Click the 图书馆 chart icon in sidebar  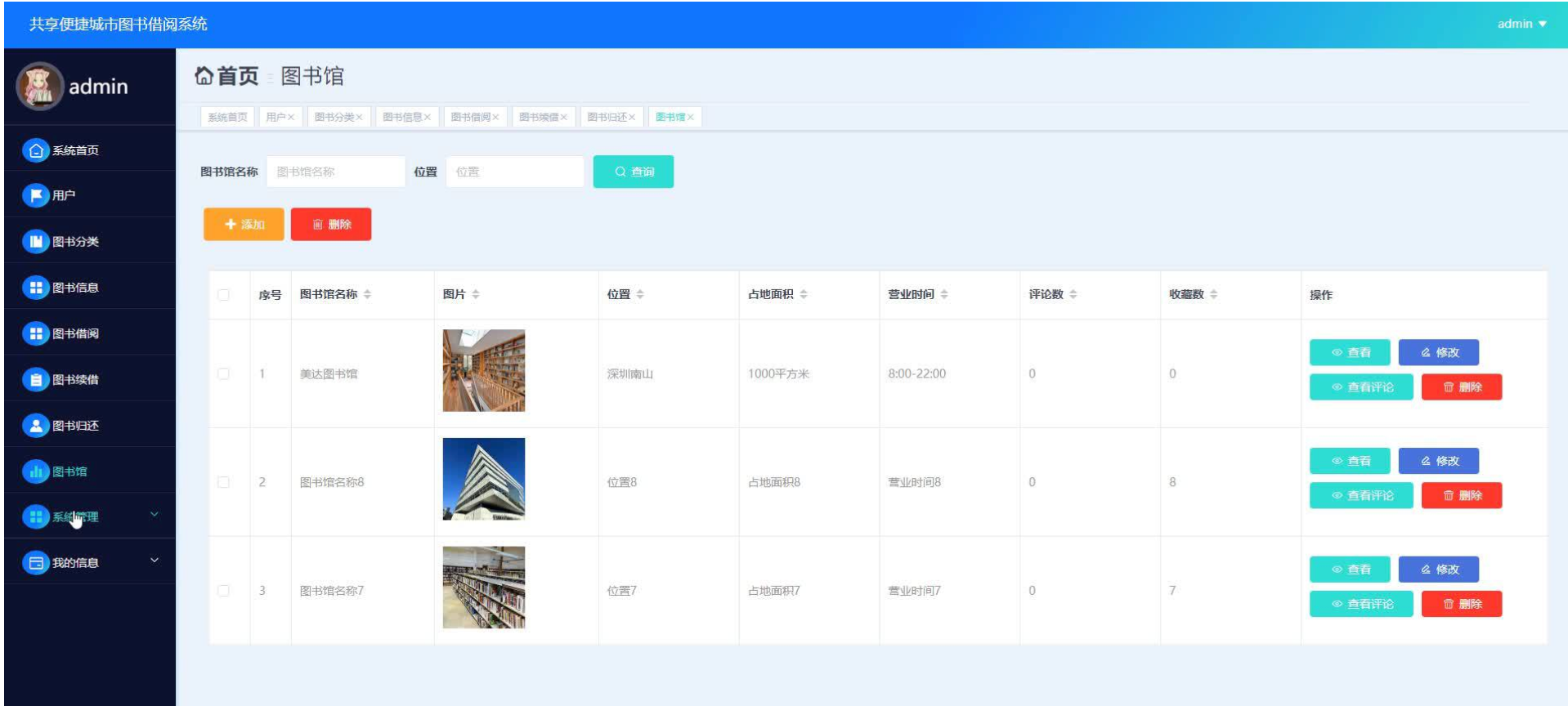tap(35, 471)
